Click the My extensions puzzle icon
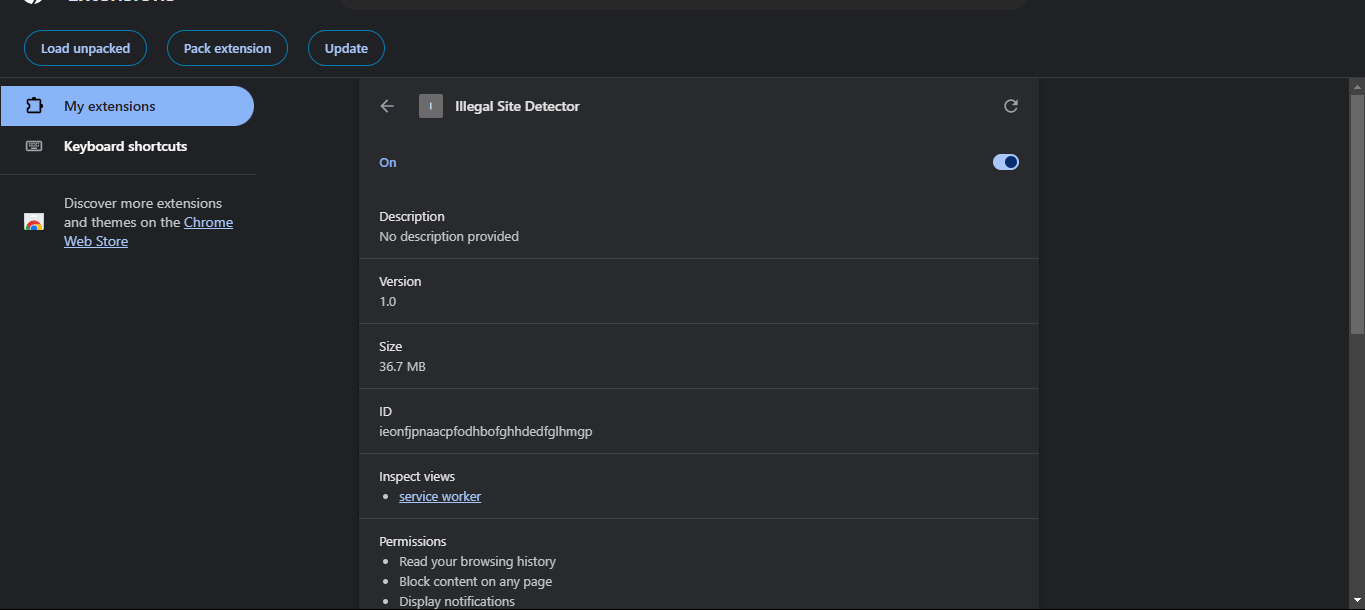 pos(34,106)
